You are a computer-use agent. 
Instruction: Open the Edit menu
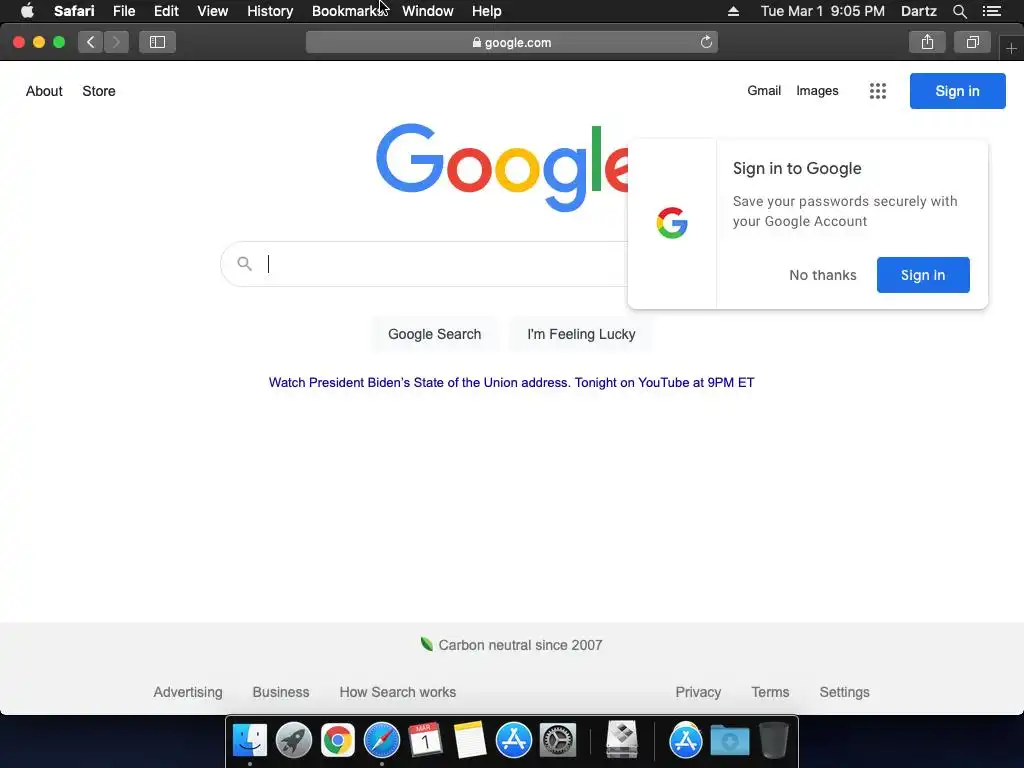[166, 11]
